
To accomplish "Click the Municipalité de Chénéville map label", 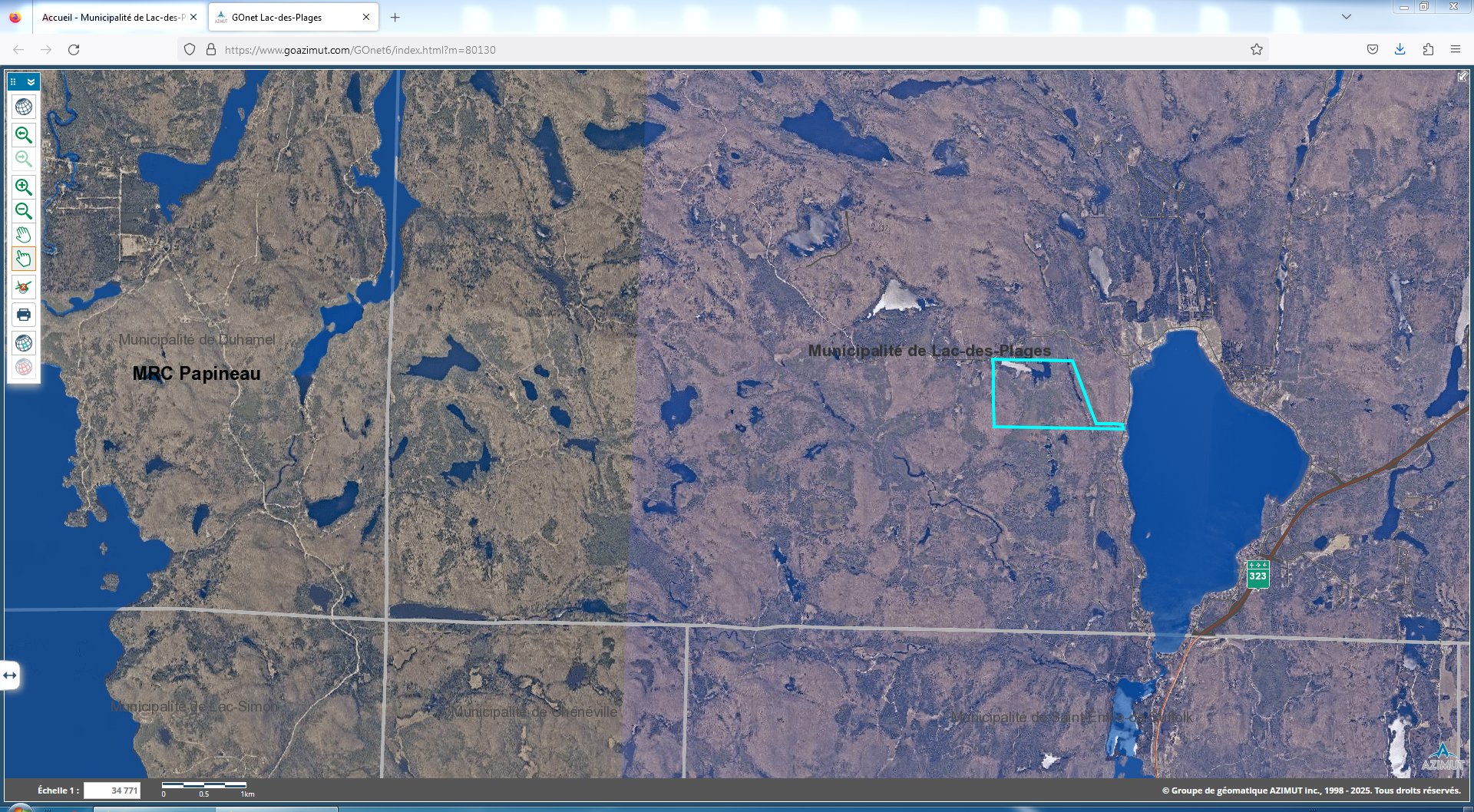I will pyautogui.click(x=534, y=712).
